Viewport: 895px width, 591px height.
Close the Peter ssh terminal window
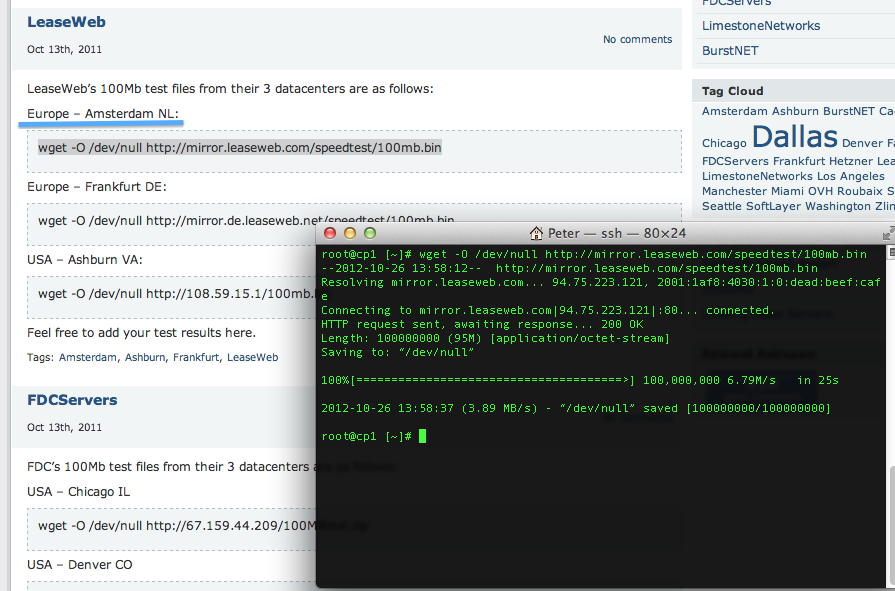click(x=330, y=233)
